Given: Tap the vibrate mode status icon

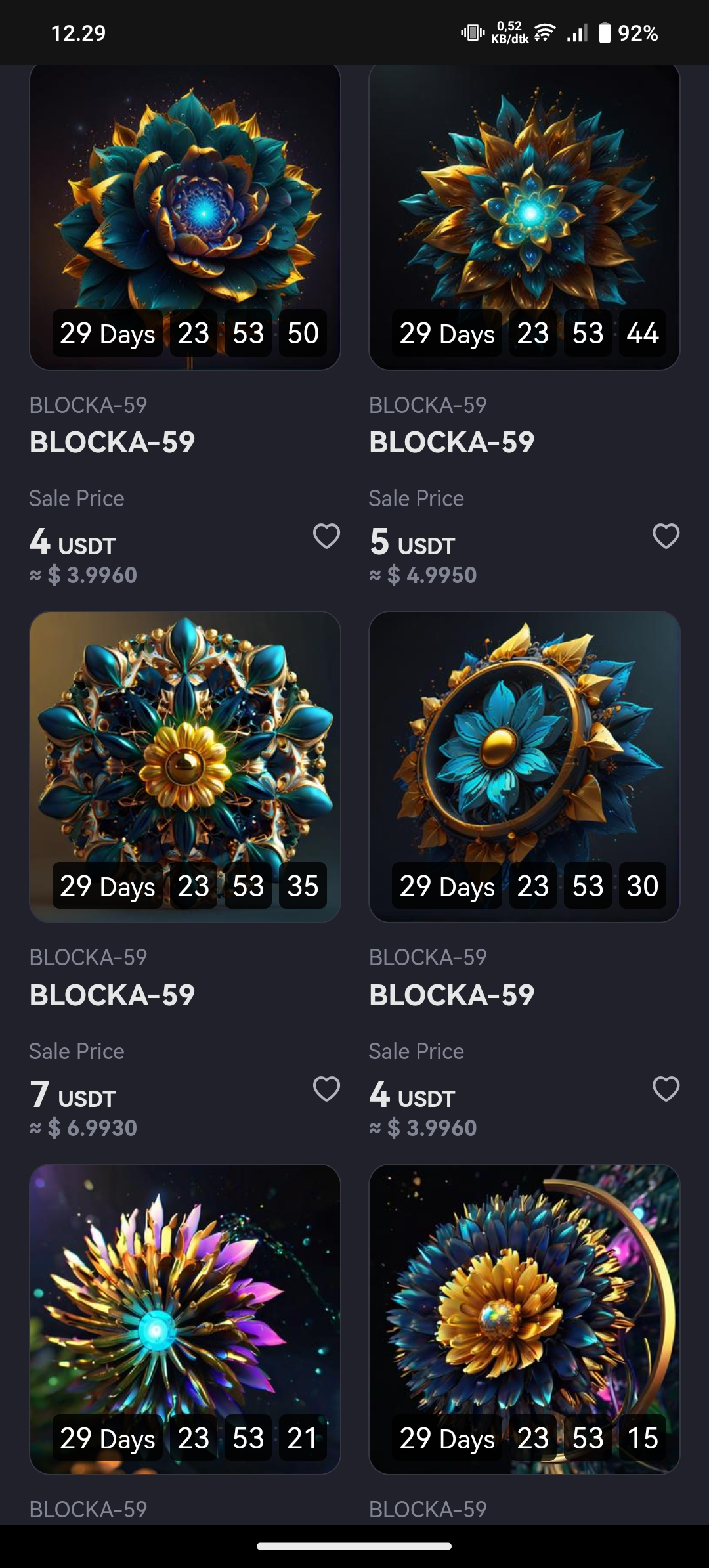Looking at the screenshot, I should coord(473,32).
